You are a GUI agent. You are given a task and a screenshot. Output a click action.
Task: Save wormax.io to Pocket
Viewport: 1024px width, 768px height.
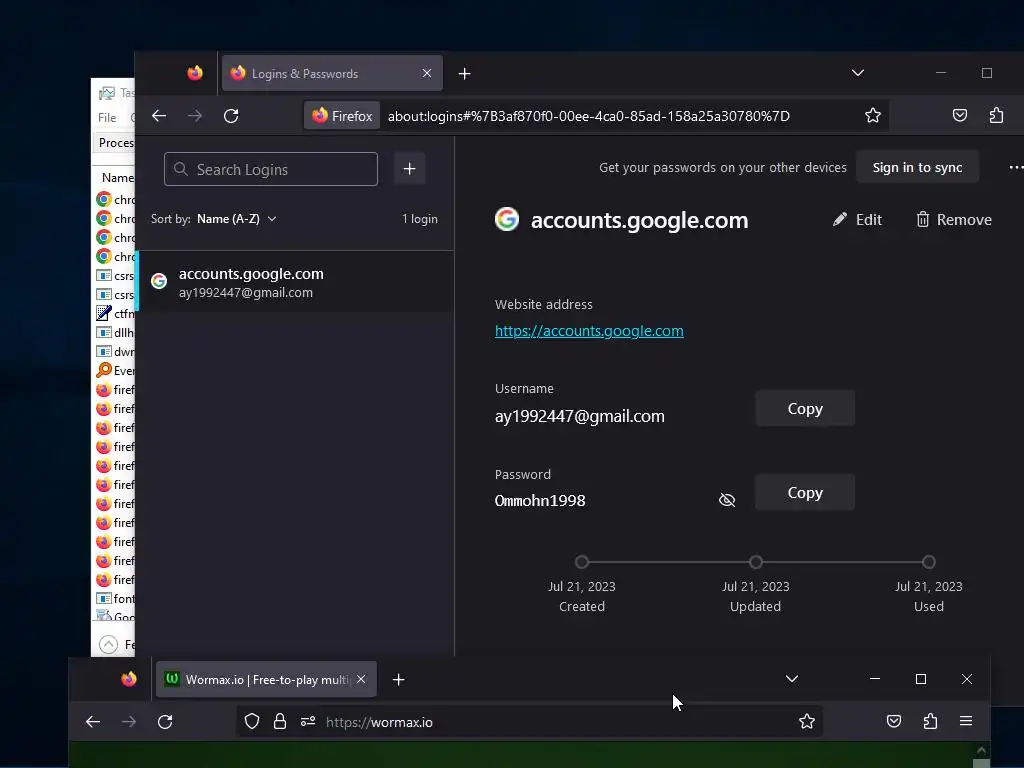893,721
